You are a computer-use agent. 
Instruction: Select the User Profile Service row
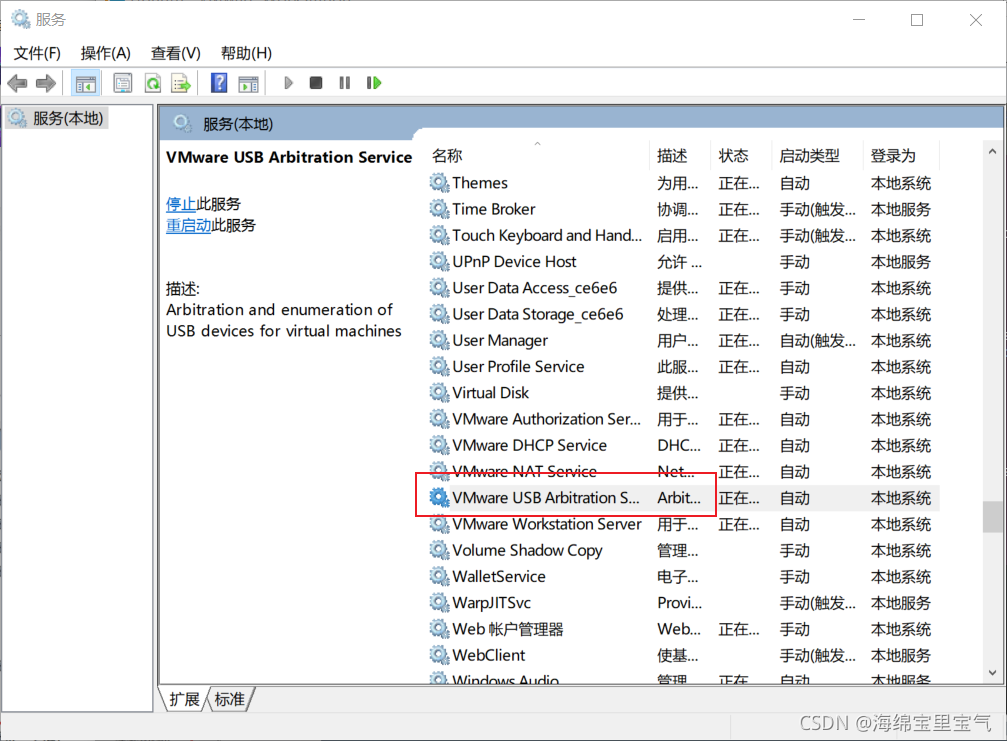[683, 367]
